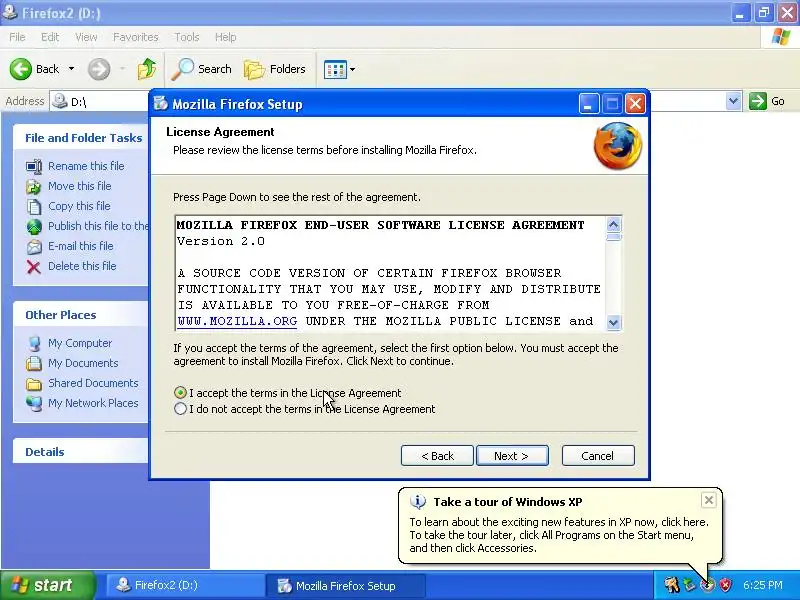Click the Windows flag logo in Explorer
Image resolution: width=800 pixels, height=600 pixels.
pos(780,37)
